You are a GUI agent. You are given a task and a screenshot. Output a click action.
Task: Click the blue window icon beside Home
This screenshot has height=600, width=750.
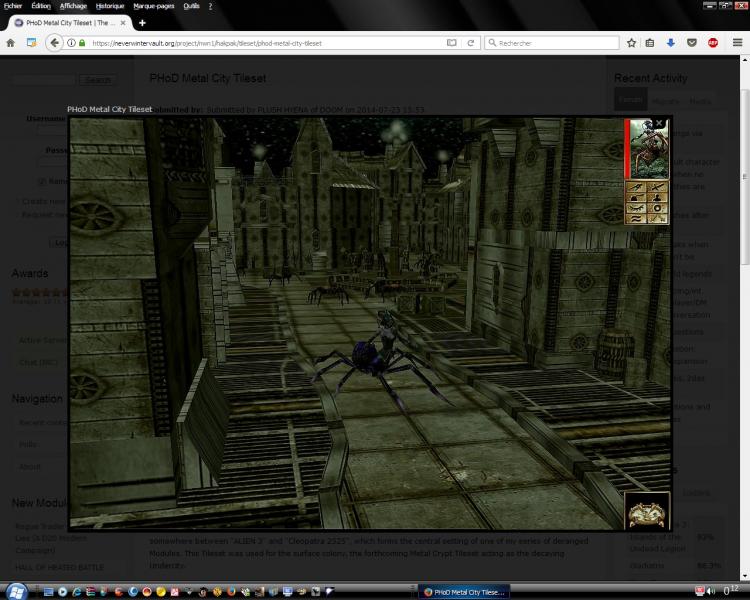tap(32, 43)
